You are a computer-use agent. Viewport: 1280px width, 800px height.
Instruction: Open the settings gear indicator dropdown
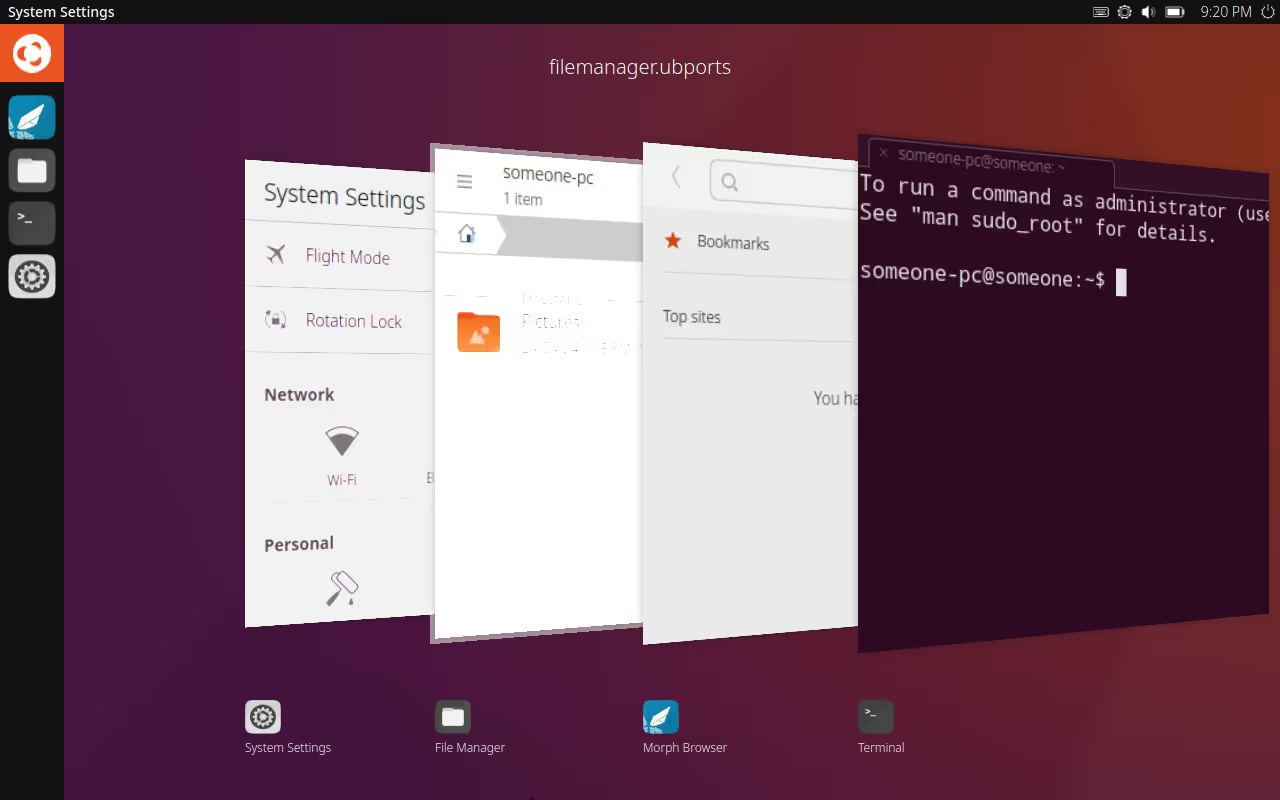(x=1124, y=12)
